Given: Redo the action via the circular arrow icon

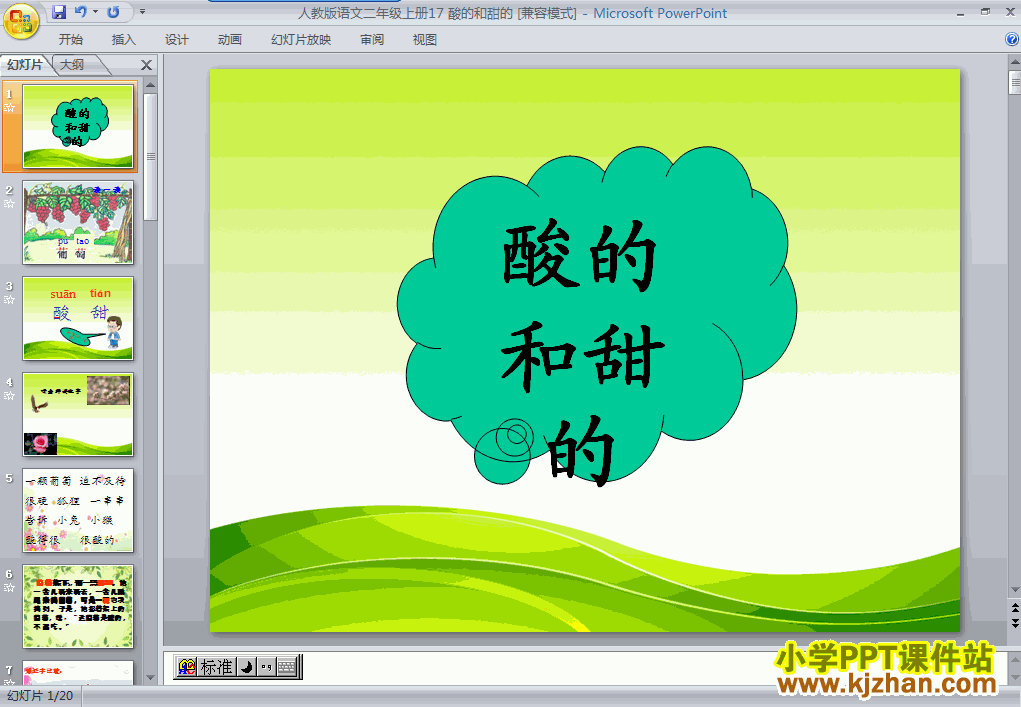Looking at the screenshot, I should [113, 12].
